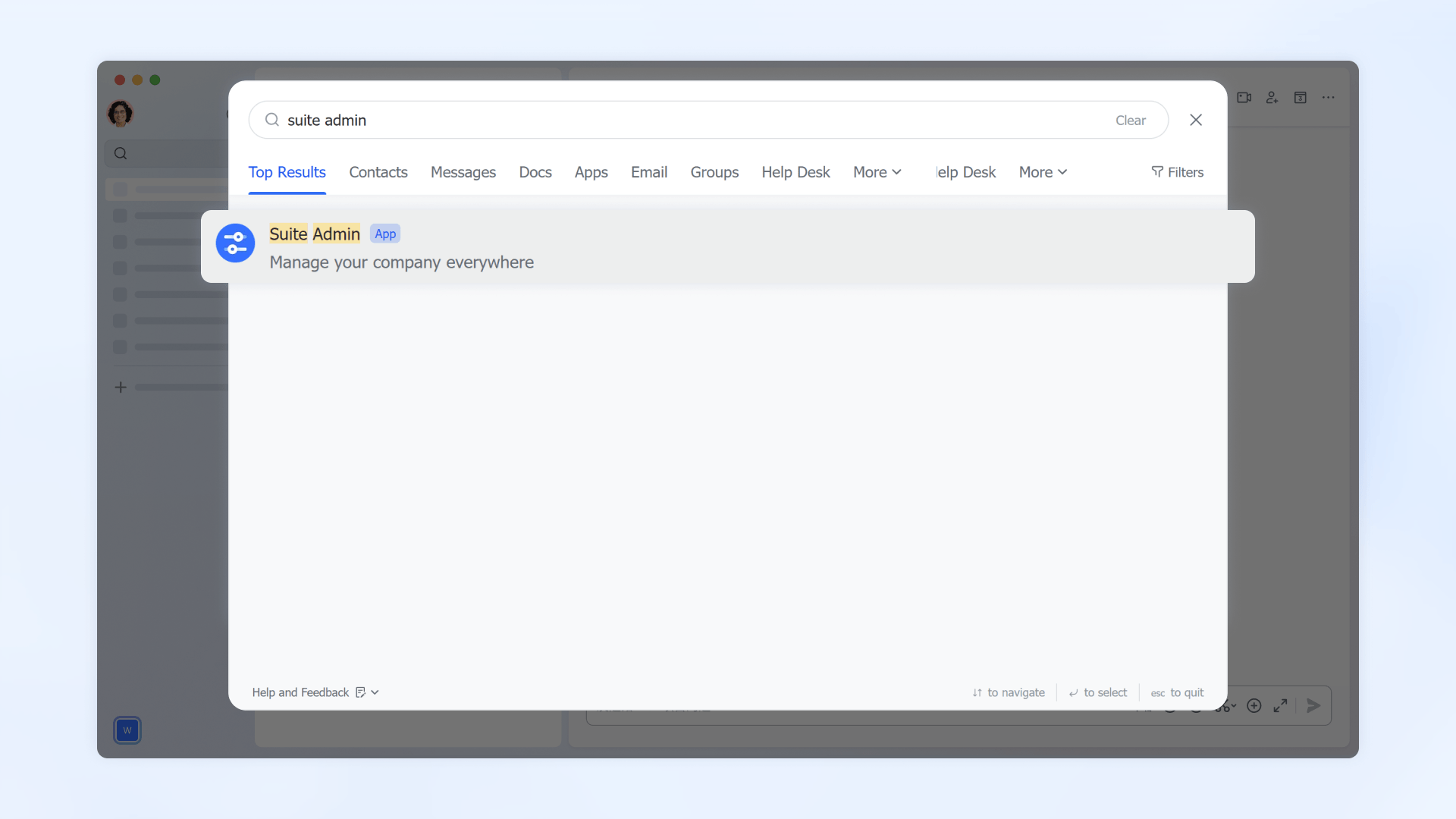
Task: Click the plus icon in the left sidebar
Action: coord(121,387)
